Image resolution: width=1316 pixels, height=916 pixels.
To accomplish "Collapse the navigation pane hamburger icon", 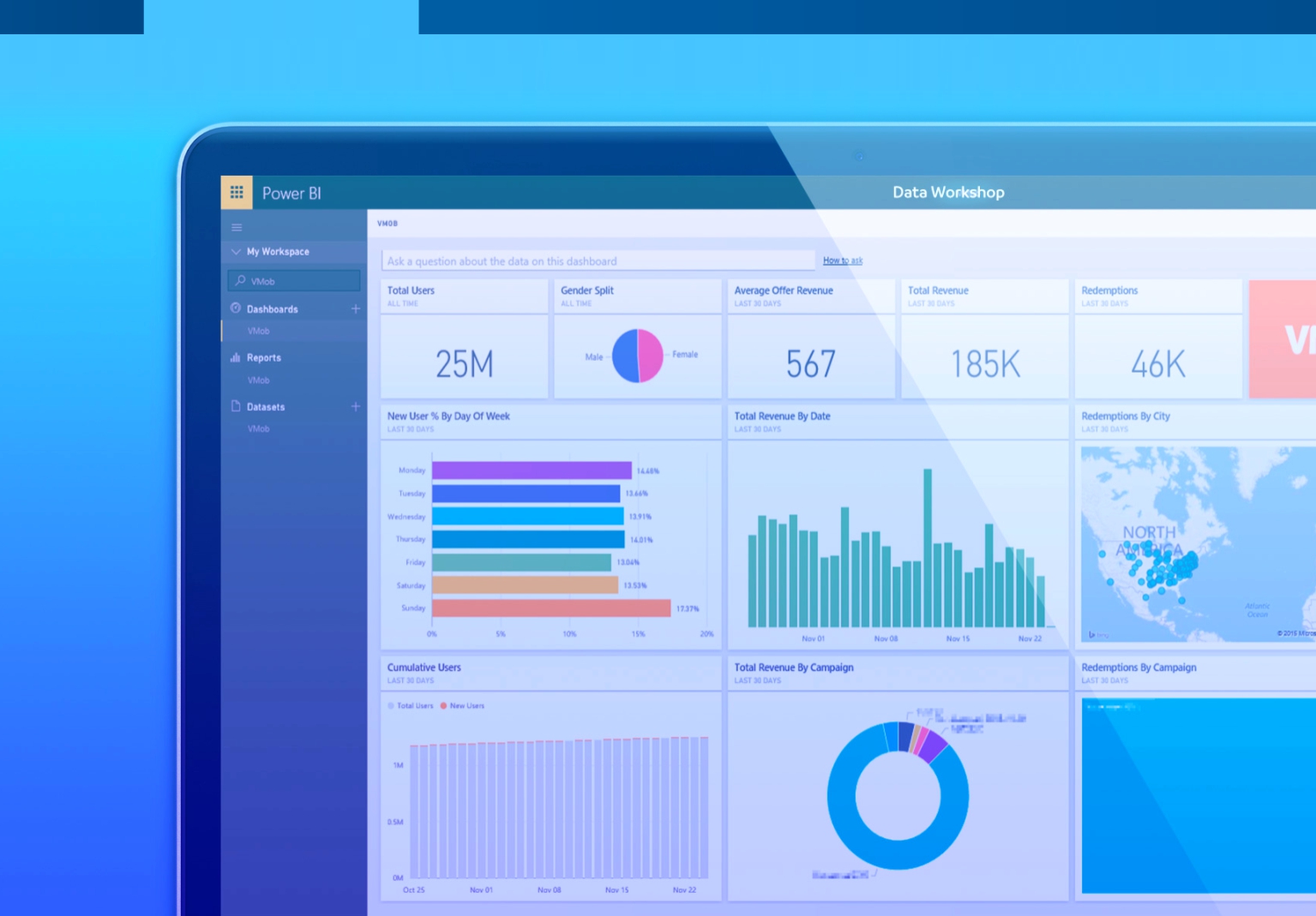I will 237,228.
